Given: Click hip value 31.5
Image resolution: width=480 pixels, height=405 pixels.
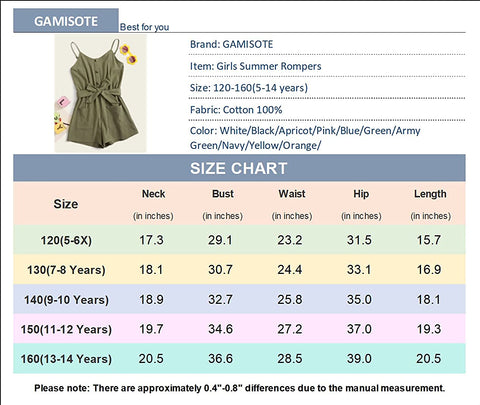Looking at the screenshot, I should [x=359, y=240].
